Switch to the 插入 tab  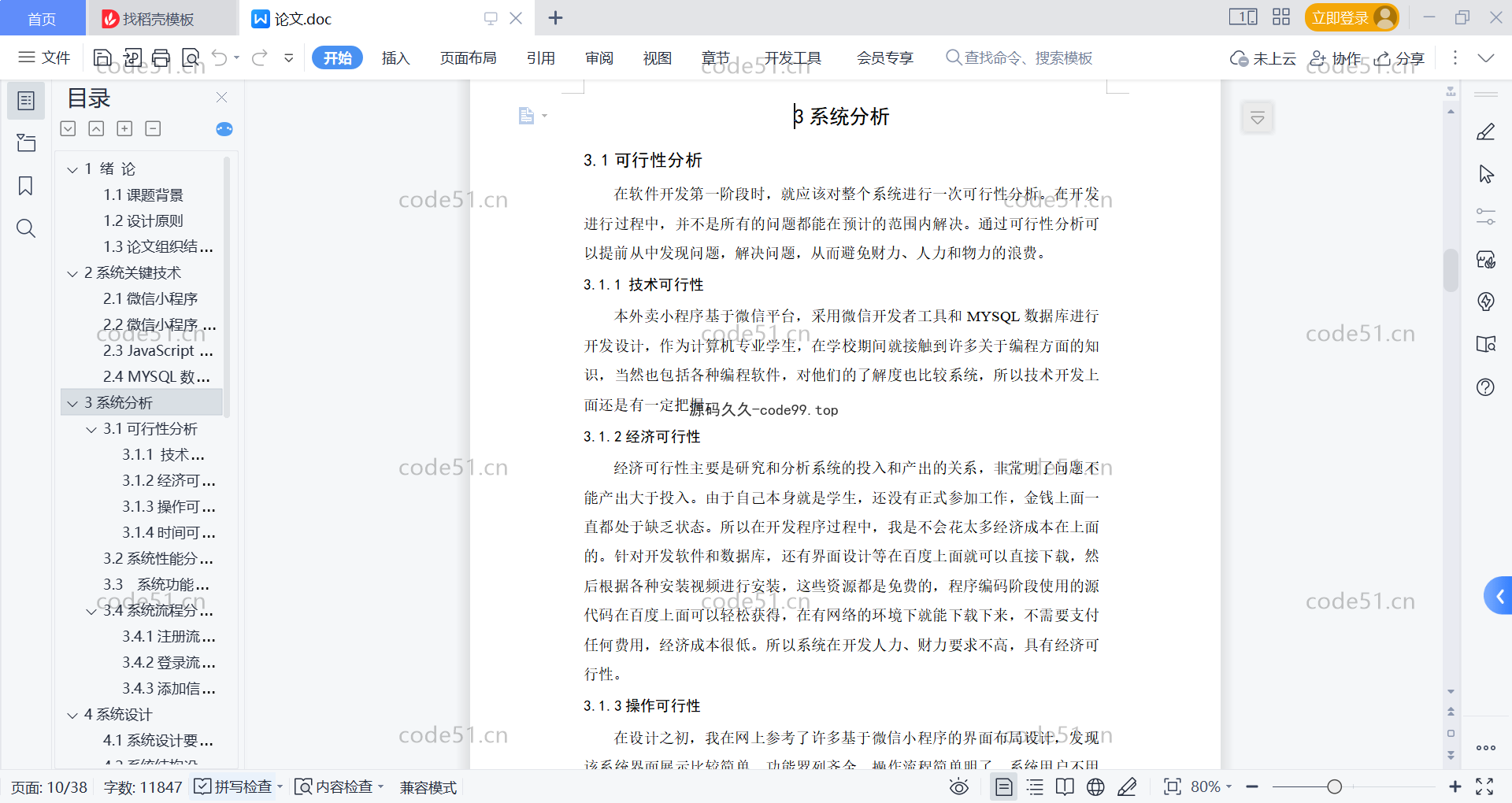(x=395, y=57)
